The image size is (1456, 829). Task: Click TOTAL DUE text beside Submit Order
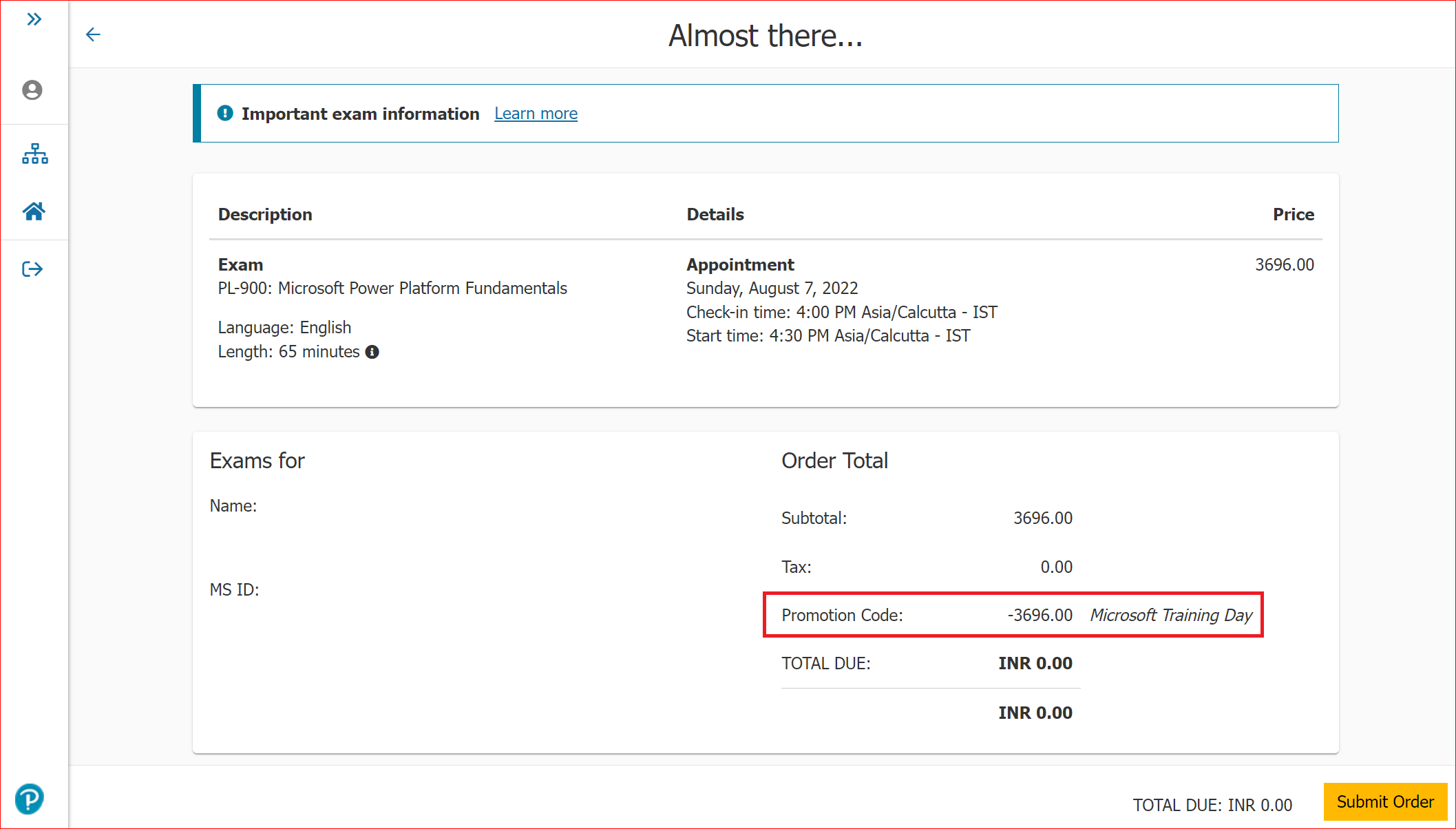point(1212,805)
